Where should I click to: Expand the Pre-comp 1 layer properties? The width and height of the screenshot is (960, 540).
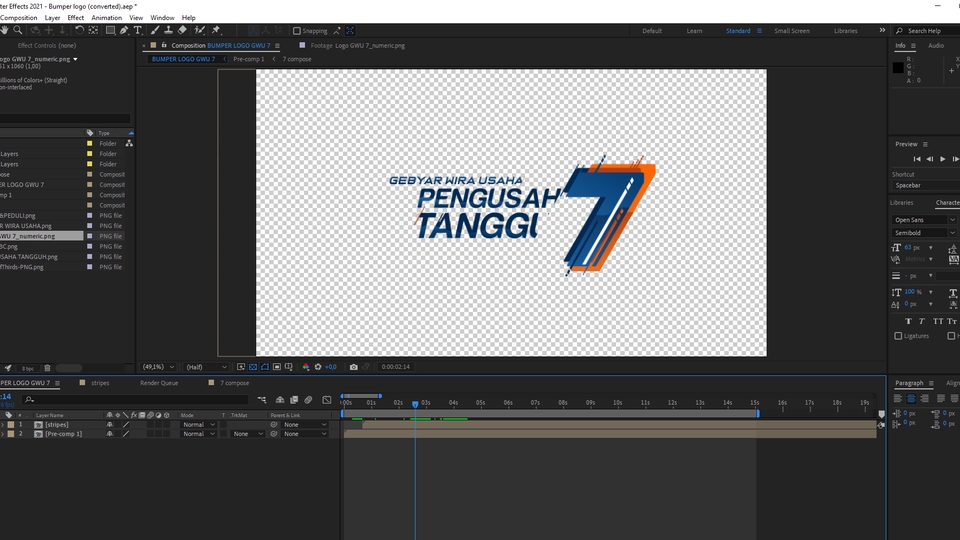coord(2,433)
